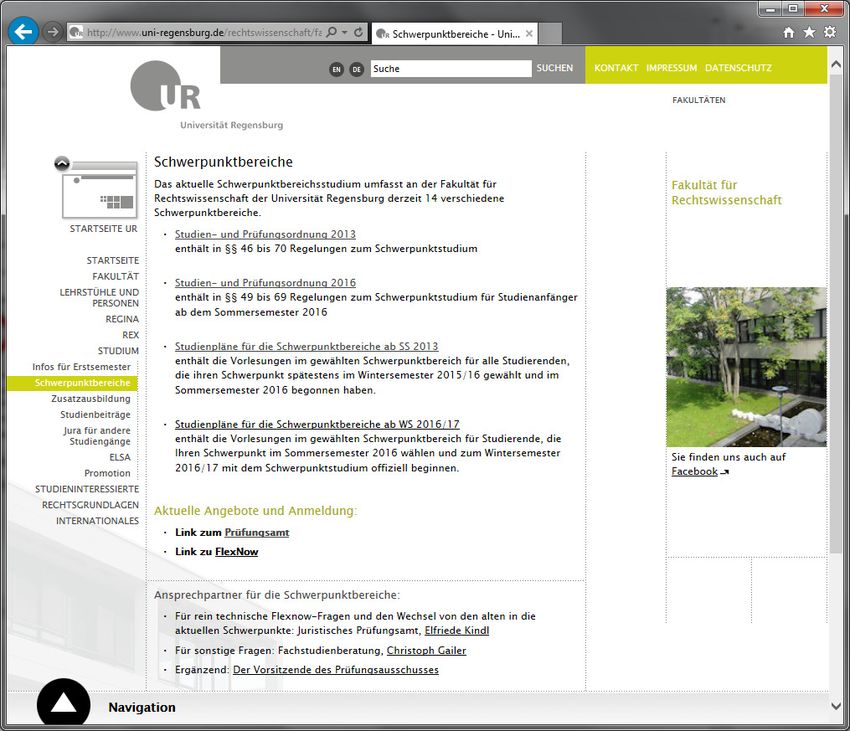Viewport: 850px width, 731px height.
Task: Click into the Suche search field
Action: click(450, 69)
